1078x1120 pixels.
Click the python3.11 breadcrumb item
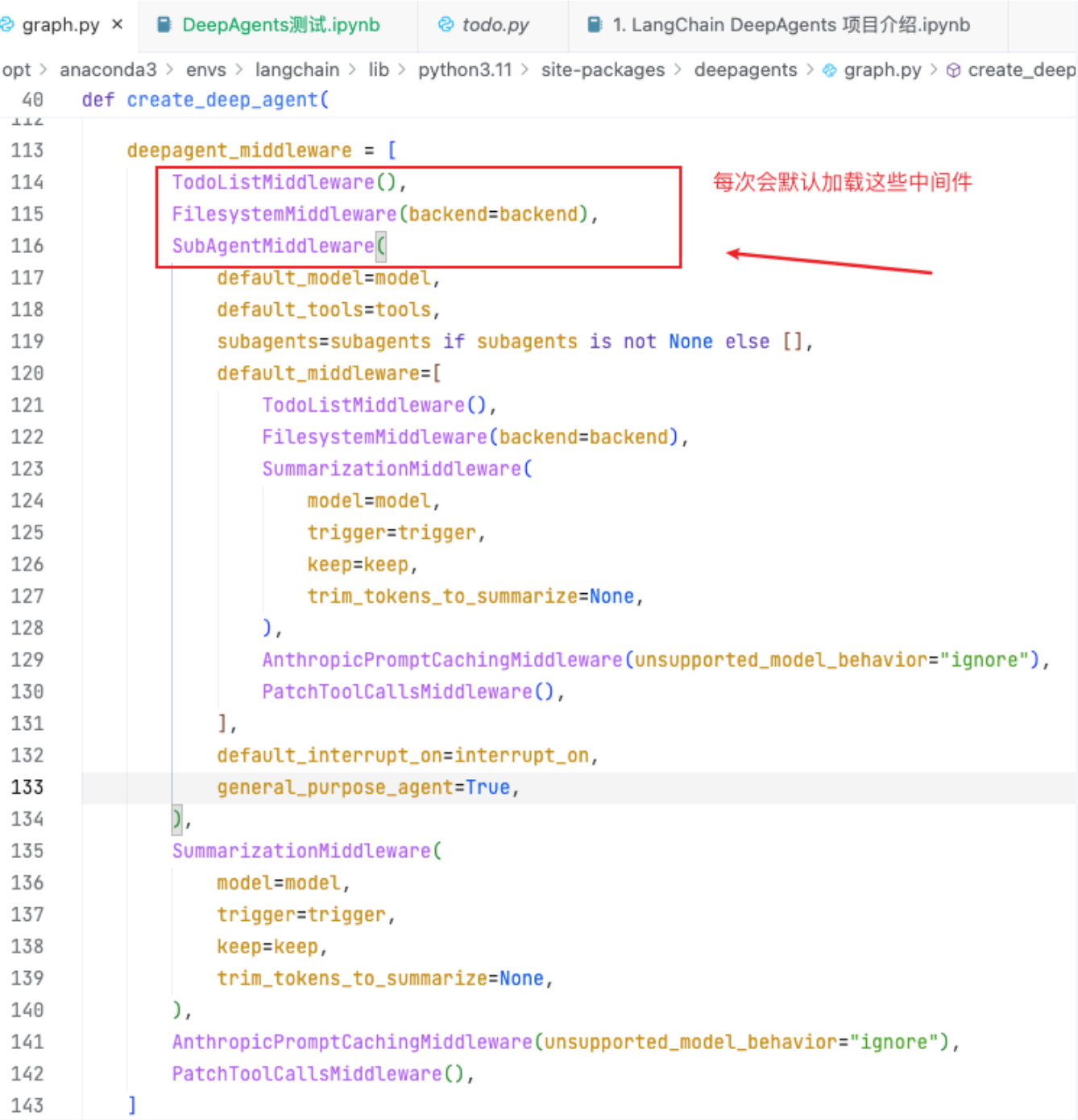tap(464, 70)
